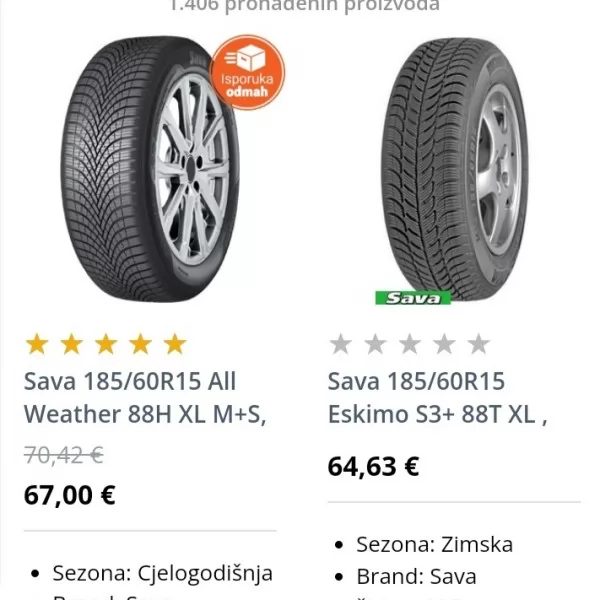The height and width of the screenshot is (600, 600).
Task: Click the fifth gray star on Eskimo S3+ tire
Action: coord(479,345)
